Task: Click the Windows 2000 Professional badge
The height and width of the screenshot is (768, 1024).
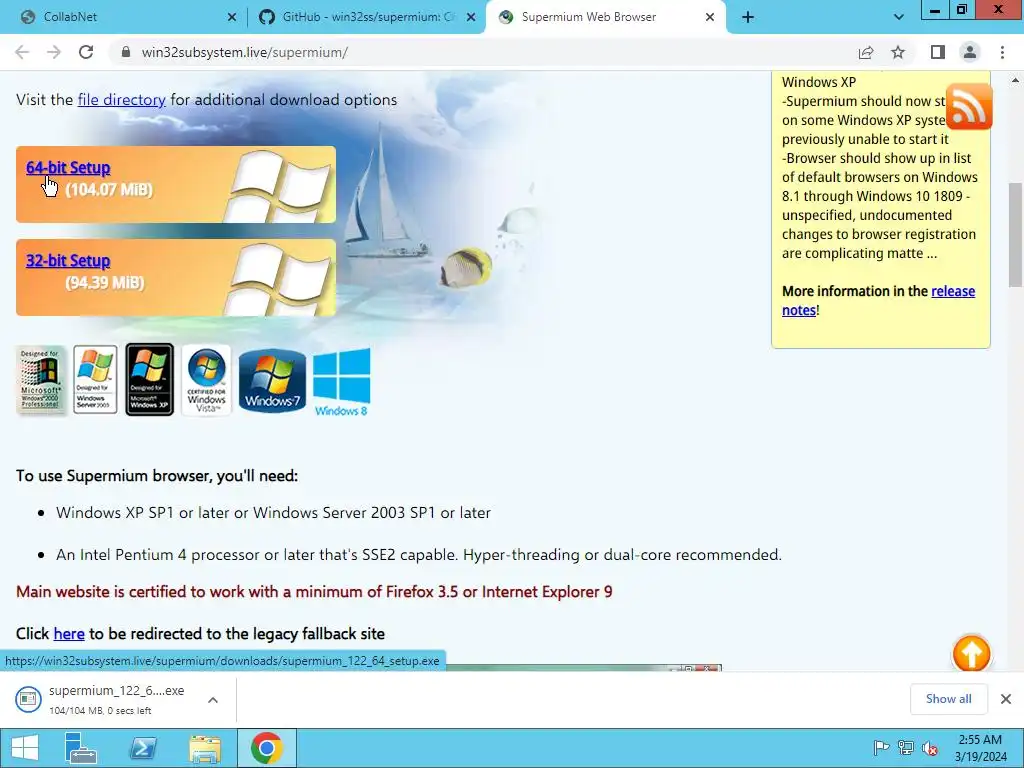Action: [40, 380]
